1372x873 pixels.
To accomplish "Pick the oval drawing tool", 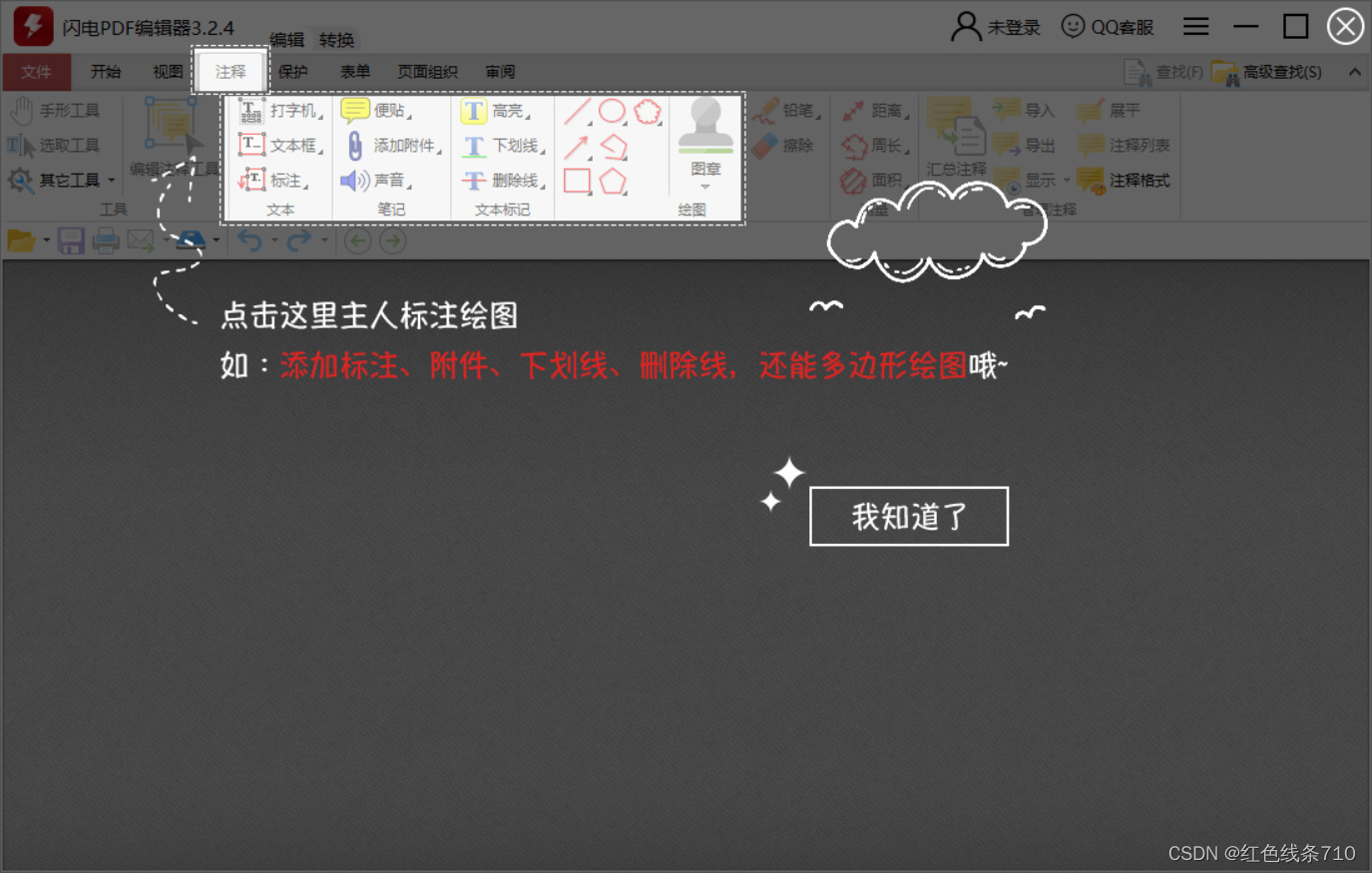I will (x=612, y=111).
